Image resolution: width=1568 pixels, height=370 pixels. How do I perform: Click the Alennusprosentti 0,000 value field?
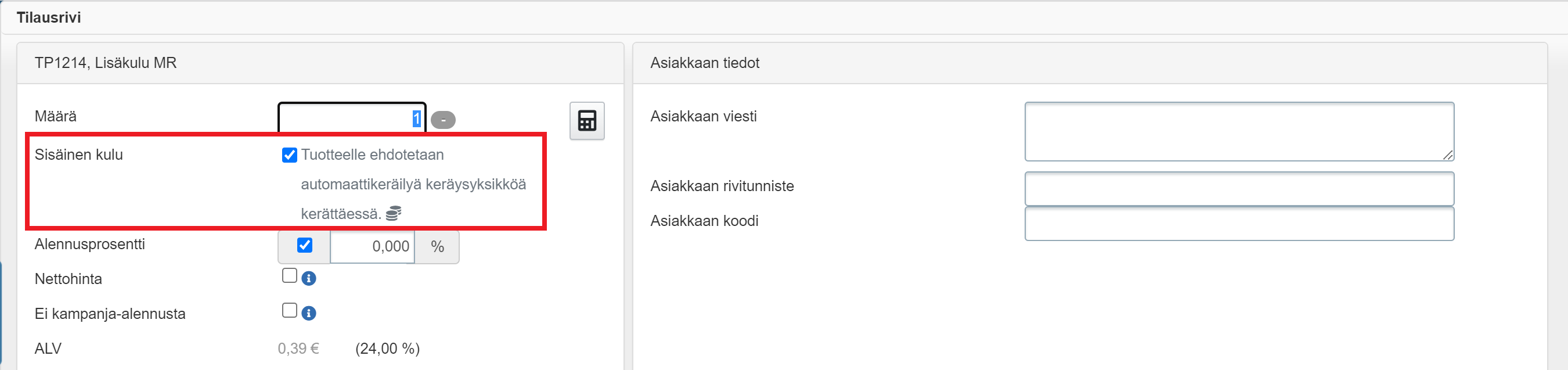pos(373,246)
